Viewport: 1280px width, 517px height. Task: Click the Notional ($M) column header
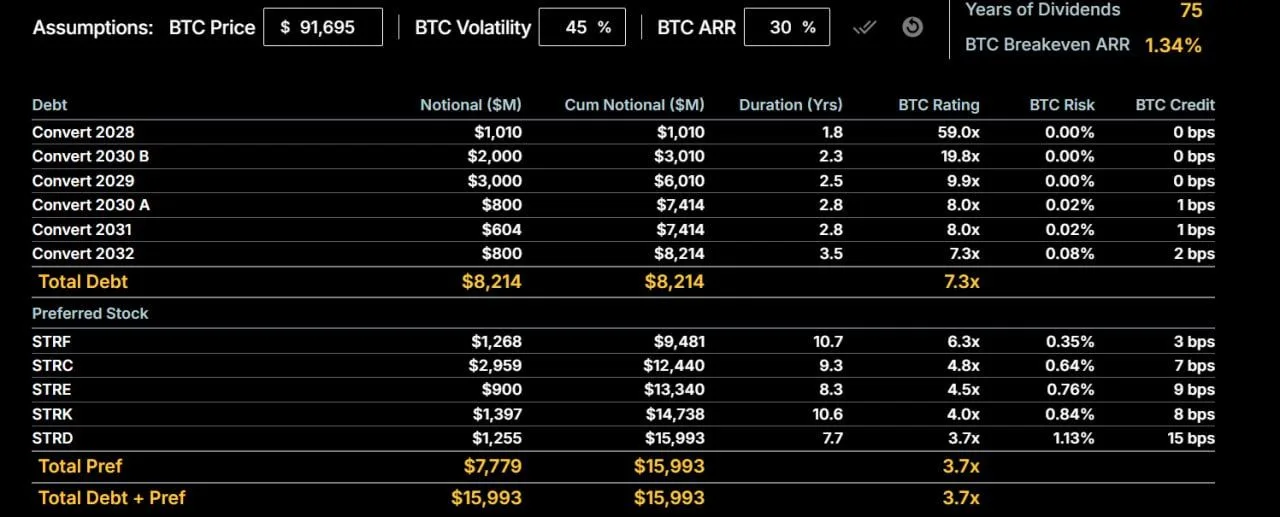point(470,105)
